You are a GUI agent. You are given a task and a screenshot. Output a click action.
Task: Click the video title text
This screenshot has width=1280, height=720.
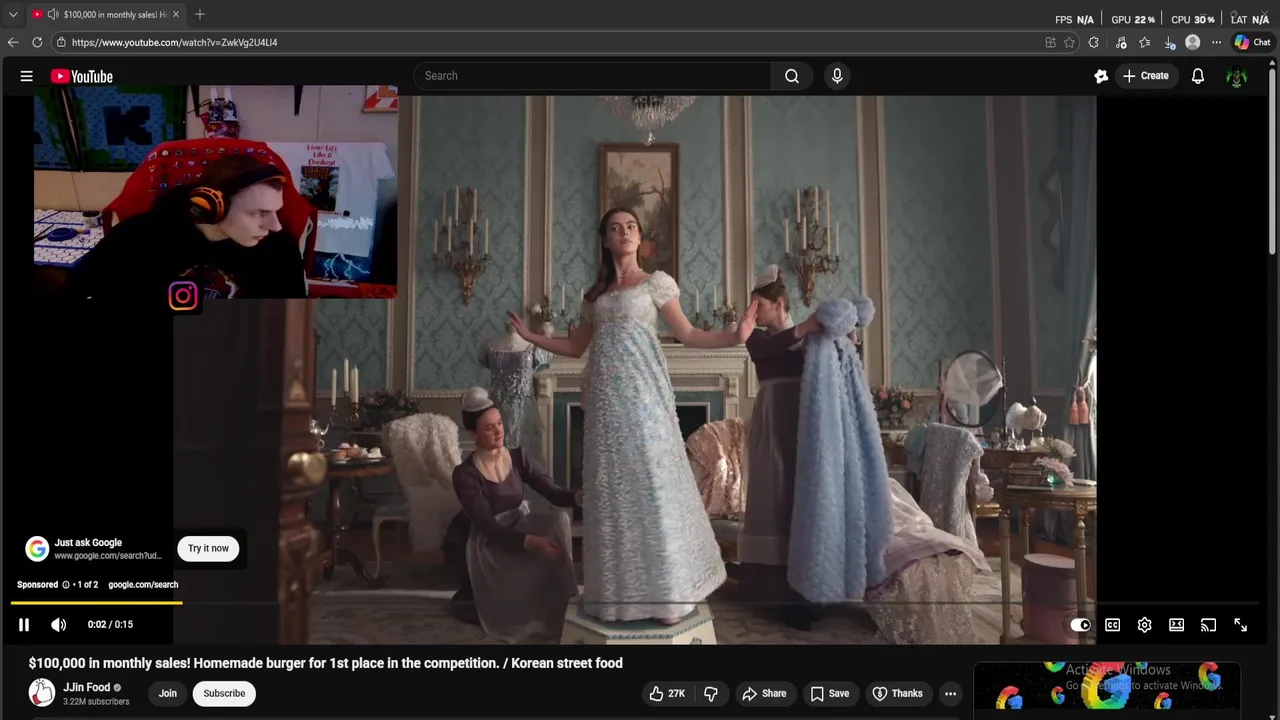point(325,663)
